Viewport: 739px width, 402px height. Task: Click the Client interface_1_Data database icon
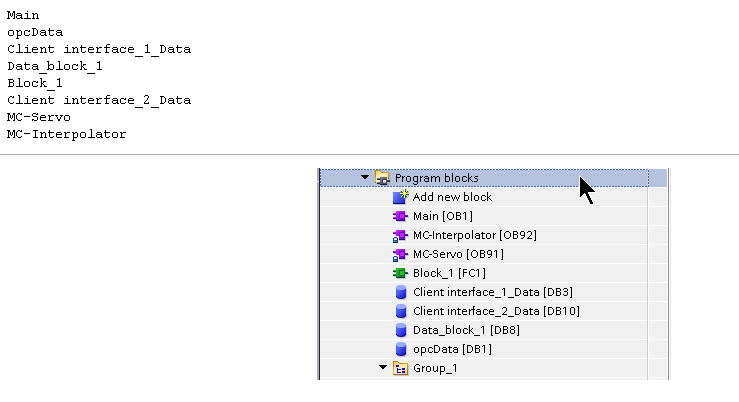(x=401, y=292)
